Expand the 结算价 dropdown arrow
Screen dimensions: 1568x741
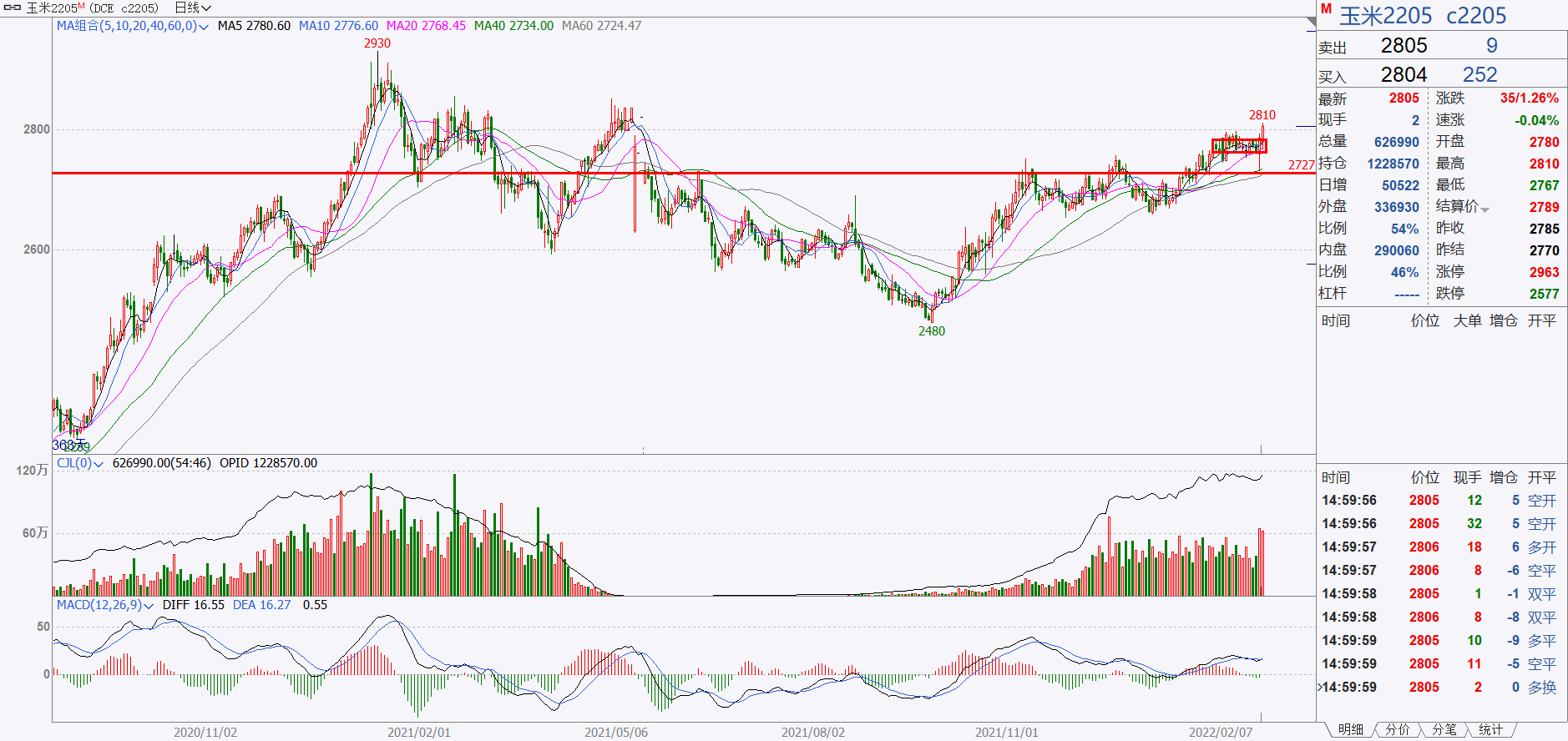tap(1485, 209)
